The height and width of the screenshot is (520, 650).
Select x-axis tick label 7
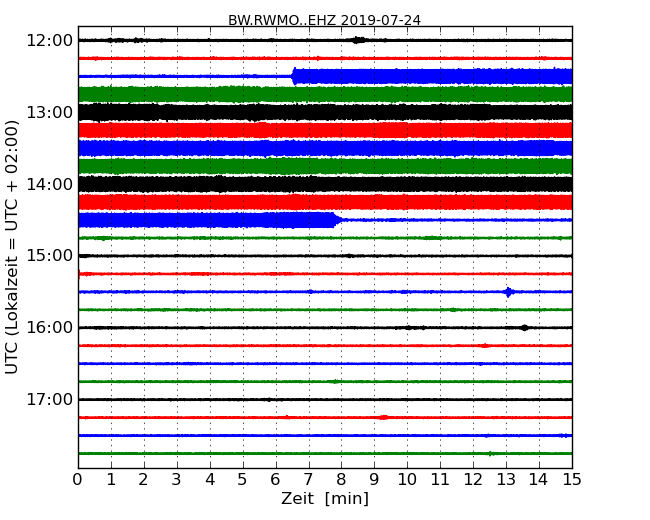tap(308, 480)
